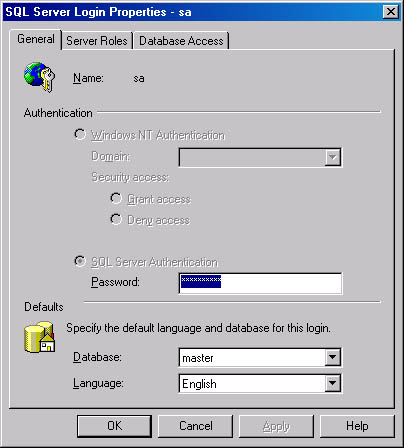Switch to the Server Roles tab
This screenshot has width=404, height=448.
click(x=97, y=41)
